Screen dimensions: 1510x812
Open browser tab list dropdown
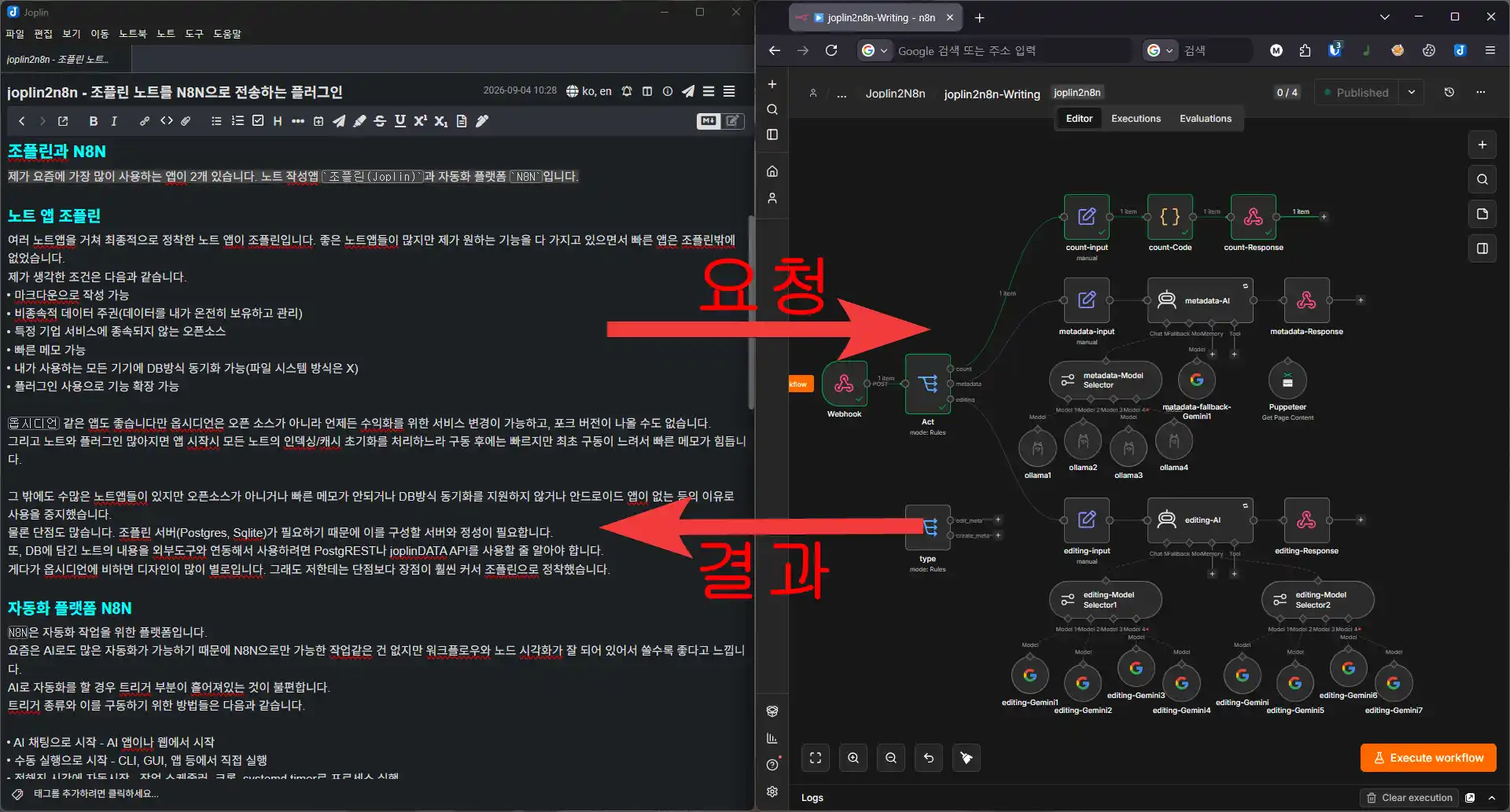1385,17
